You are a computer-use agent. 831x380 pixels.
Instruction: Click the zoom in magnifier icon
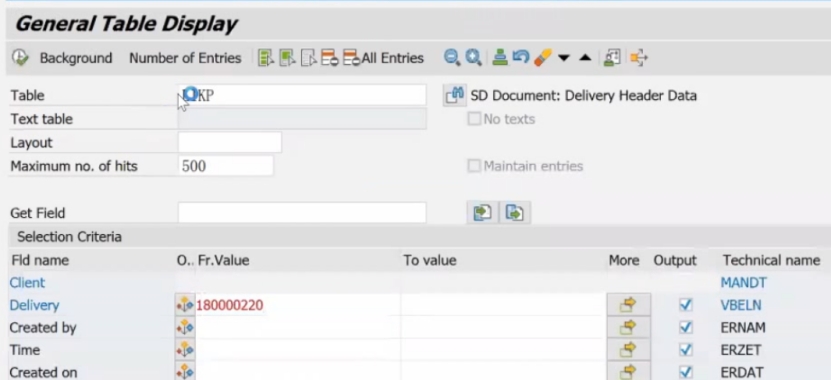pos(473,57)
